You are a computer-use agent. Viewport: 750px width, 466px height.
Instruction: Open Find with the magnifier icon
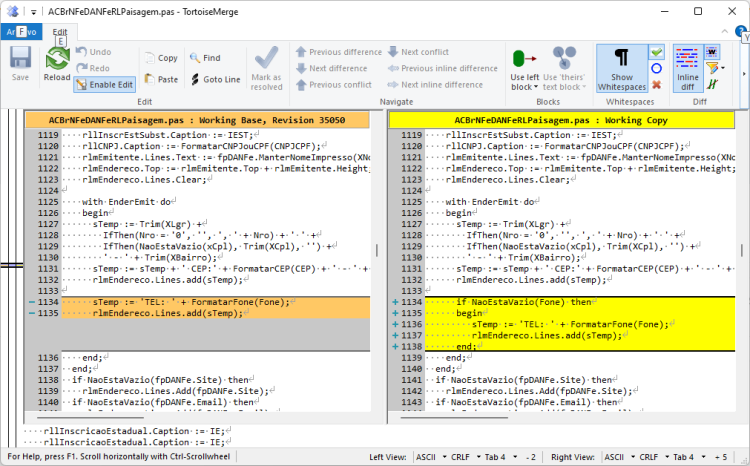[x=195, y=57]
